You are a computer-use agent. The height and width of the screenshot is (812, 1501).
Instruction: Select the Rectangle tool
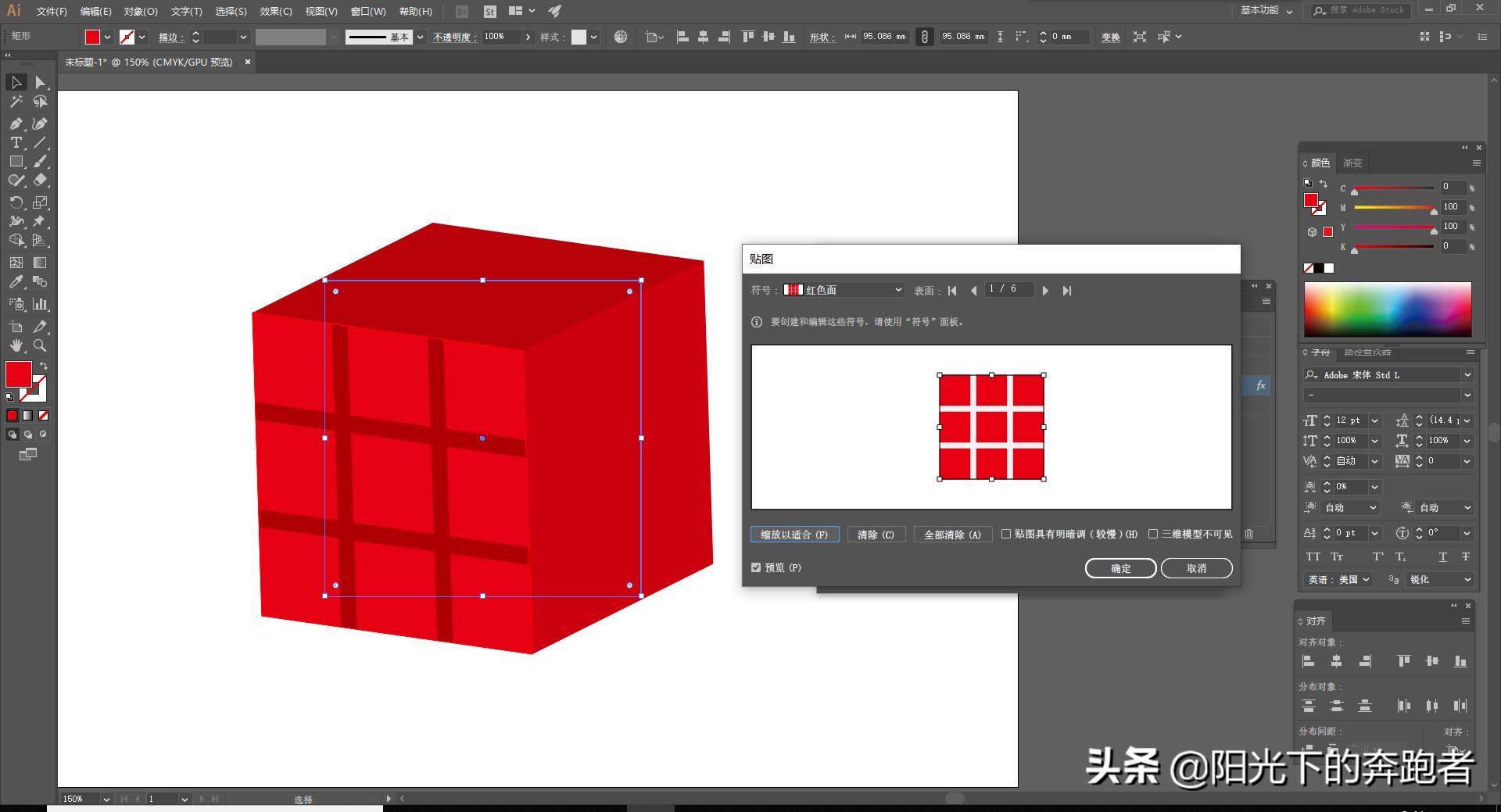pyautogui.click(x=16, y=162)
